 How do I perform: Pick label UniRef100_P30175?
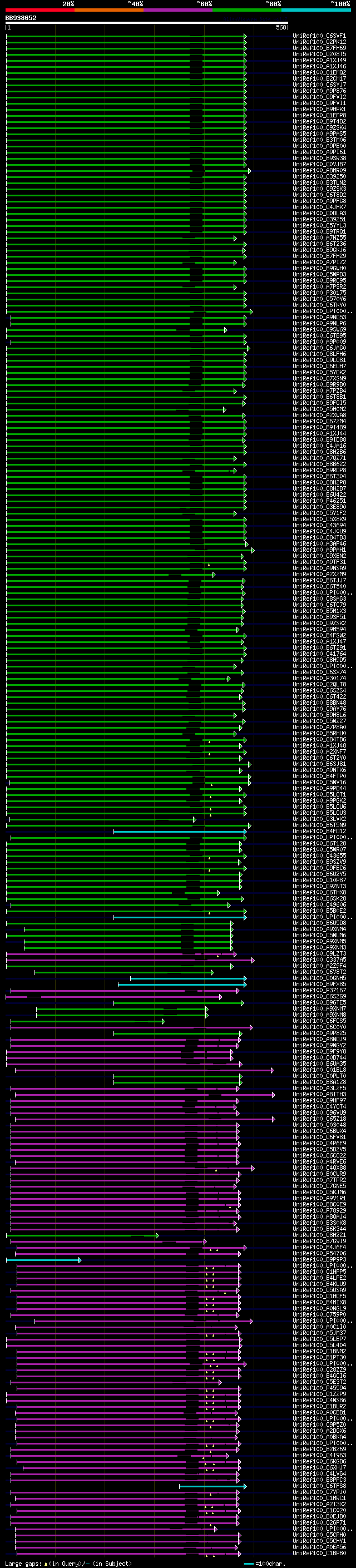(x=319, y=293)
